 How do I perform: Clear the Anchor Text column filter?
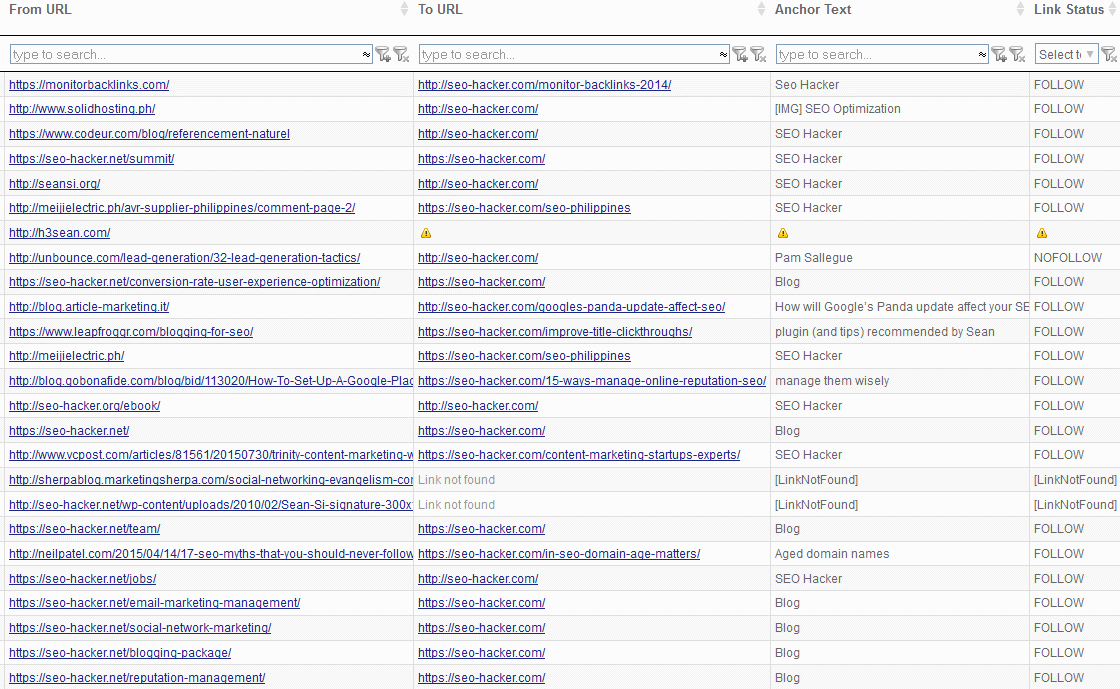1016,55
